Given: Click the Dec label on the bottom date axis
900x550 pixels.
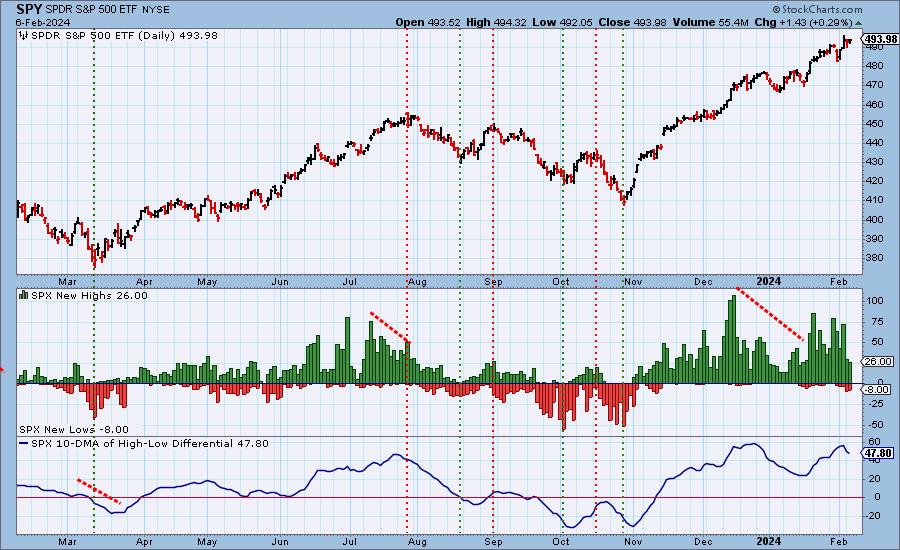Looking at the screenshot, I should click(x=703, y=541).
